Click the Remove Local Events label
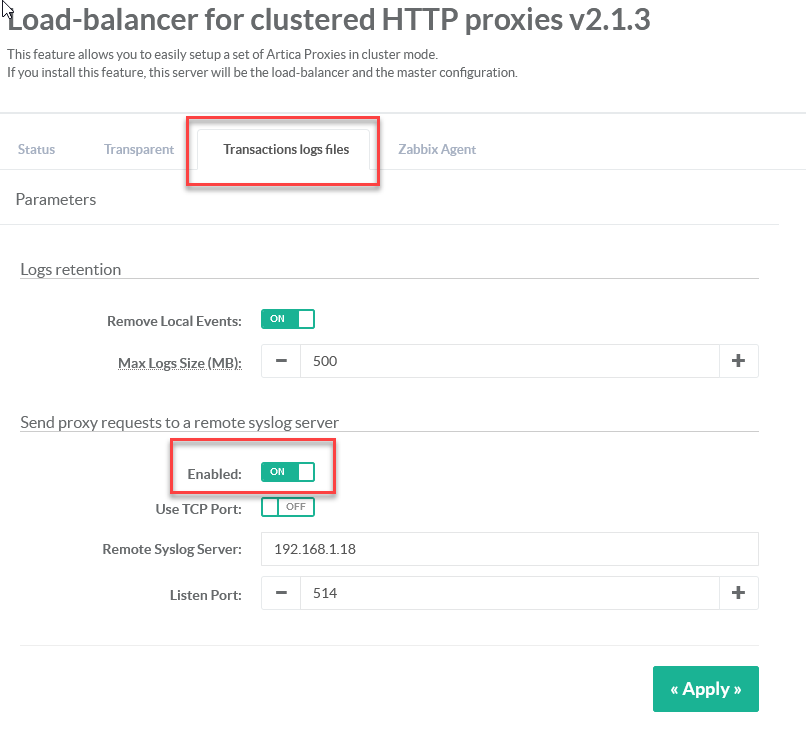806x738 pixels. [174, 321]
